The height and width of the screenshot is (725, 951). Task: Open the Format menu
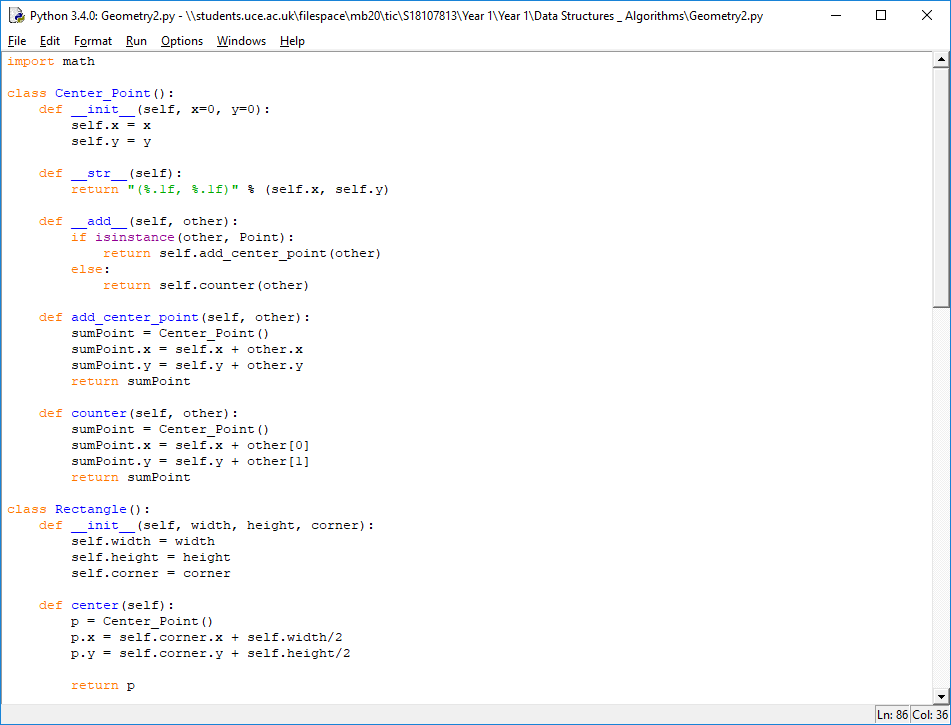coord(93,41)
